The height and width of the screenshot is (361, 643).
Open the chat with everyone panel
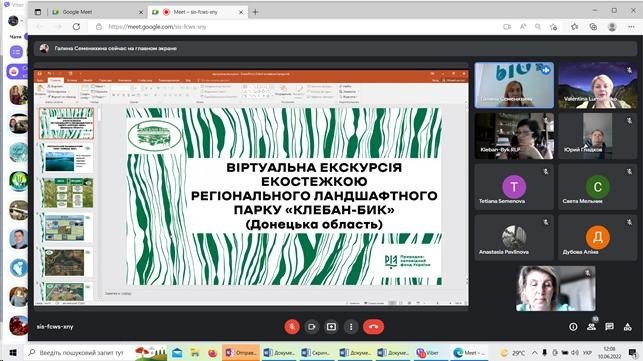[609, 327]
